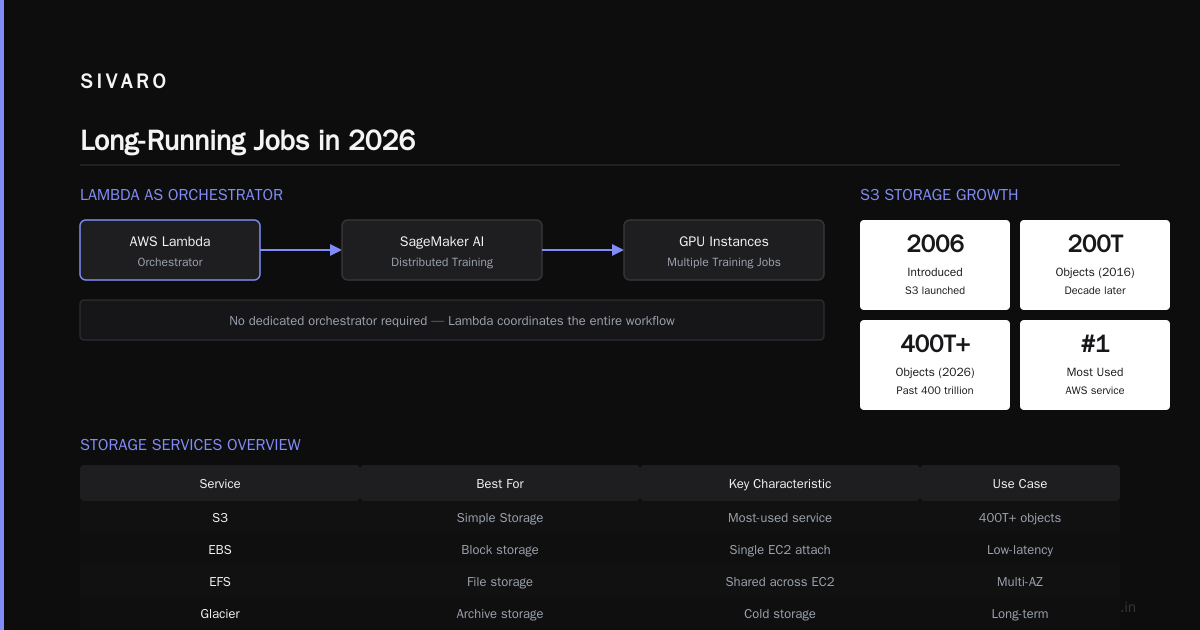The width and height of the screenshot is (1200, 630).
Task: Select the Long-Running Jobs in 2026 heading
Action: coord(248,140)
